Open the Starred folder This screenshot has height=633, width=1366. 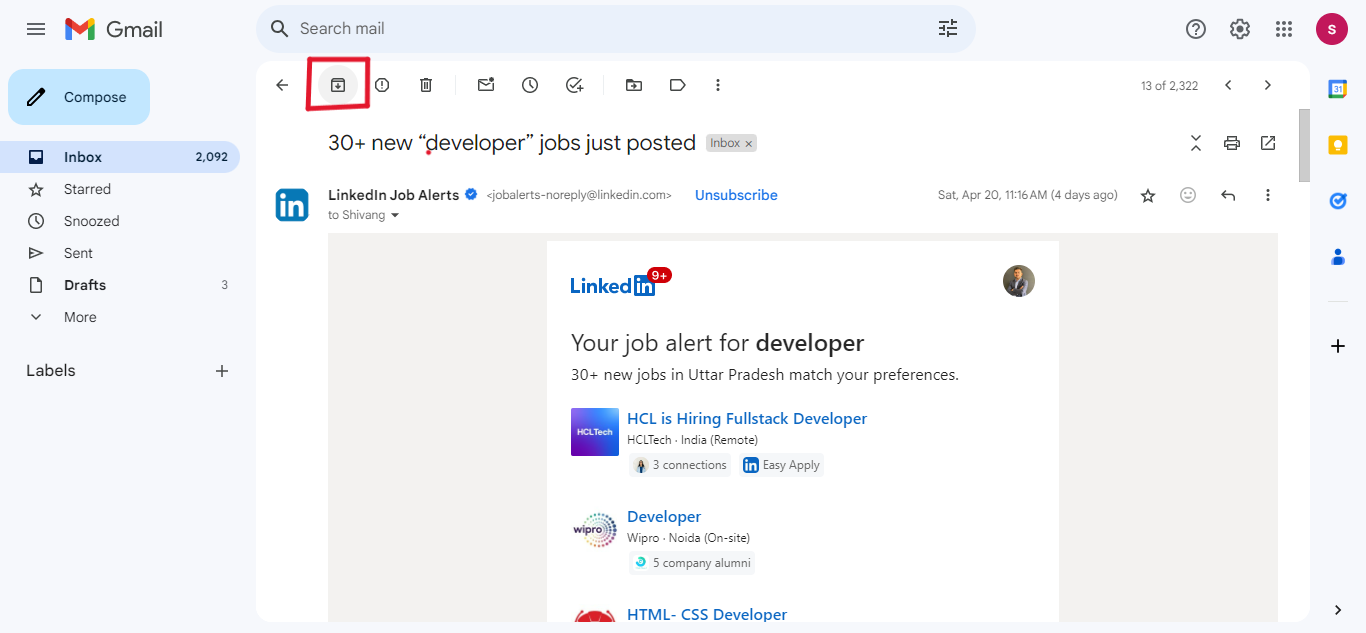[x=120, y=189]
